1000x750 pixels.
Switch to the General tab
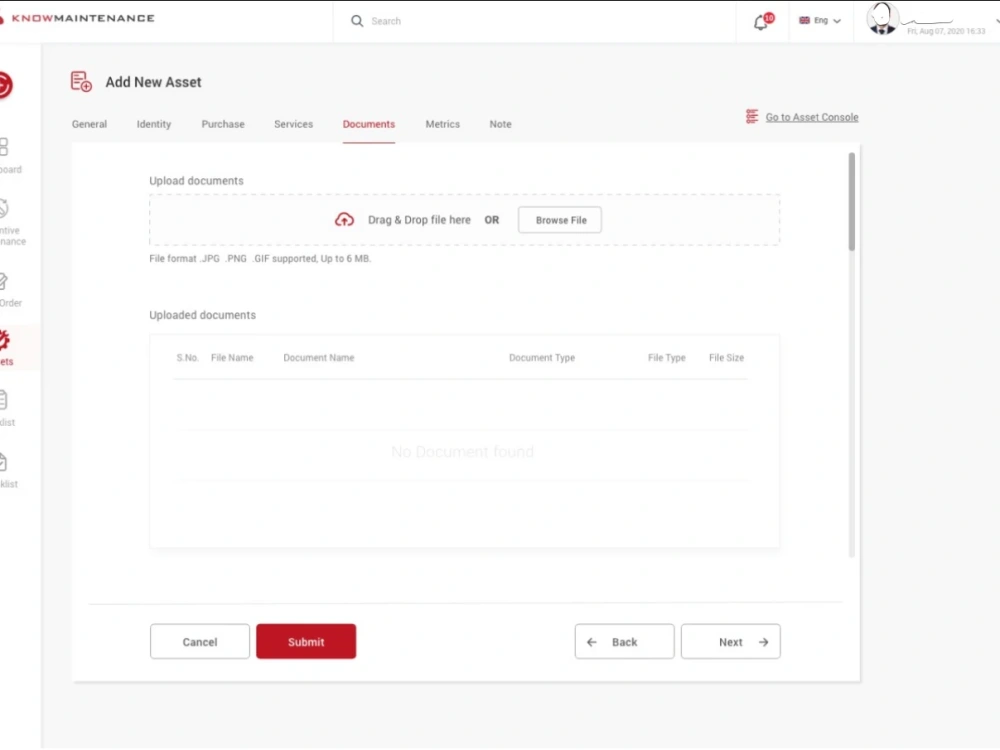(x=89, y=124)
